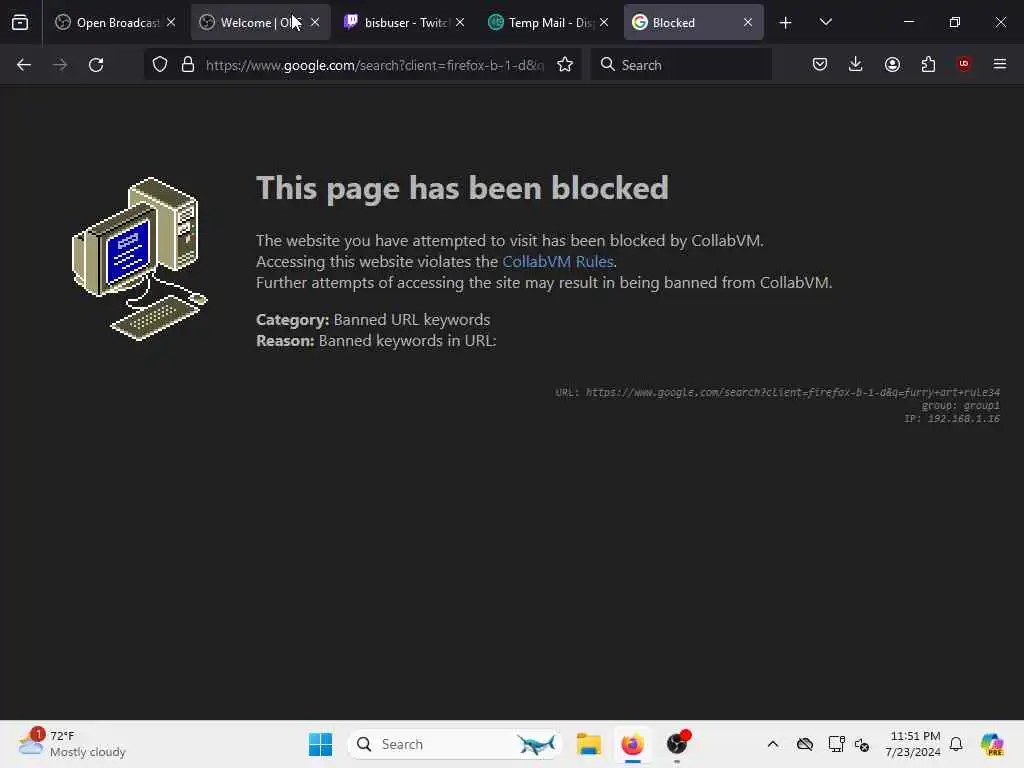Open File Explorer from taskbar

click(588, 744)
